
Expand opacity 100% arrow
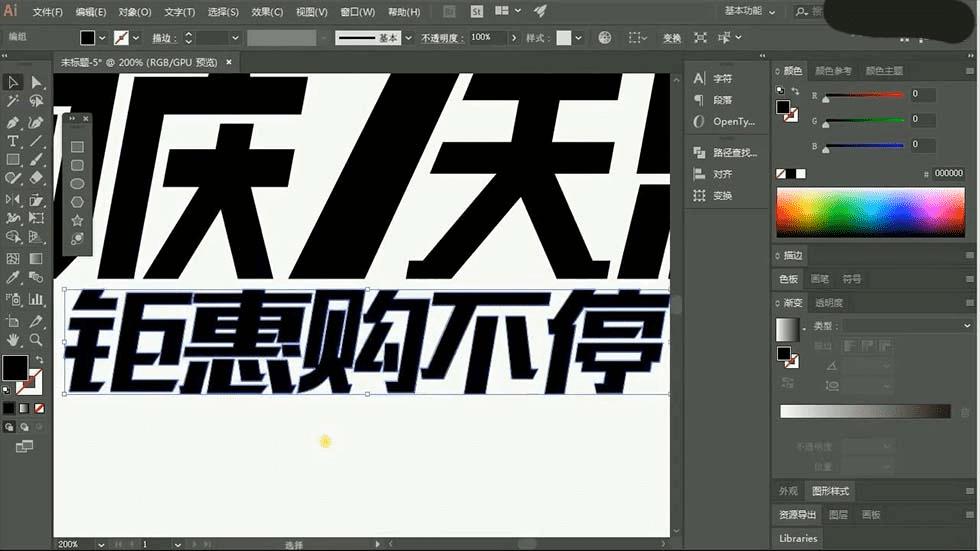click(514, 38)
